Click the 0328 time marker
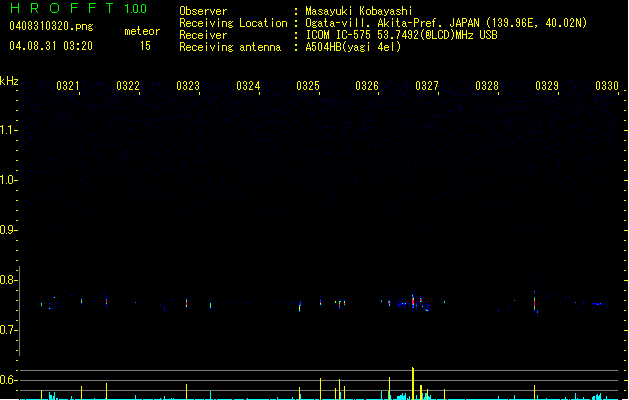The width and height of the screenshot is (629, 400). [x=487, y=86]
